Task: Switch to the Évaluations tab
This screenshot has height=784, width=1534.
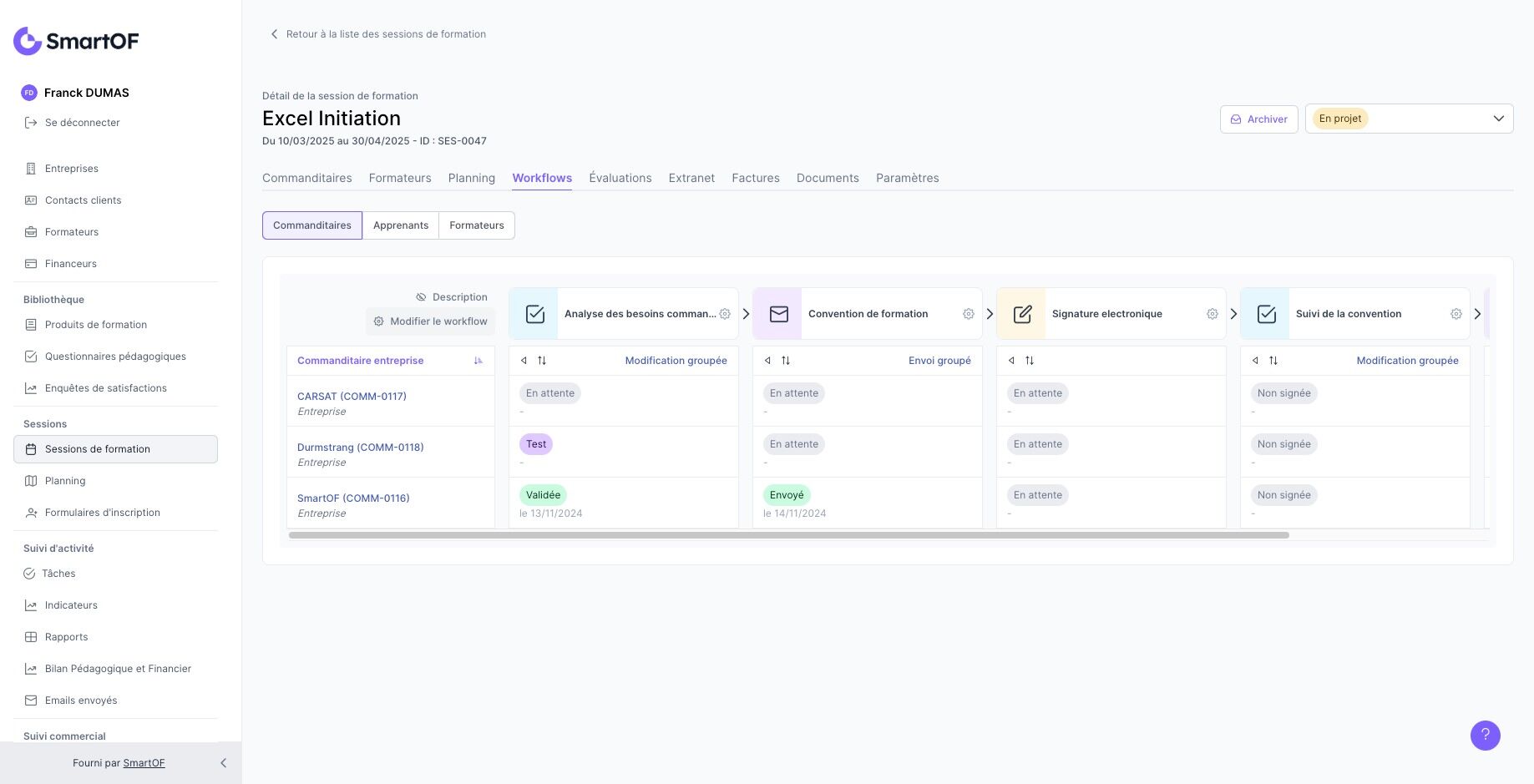Action: [620, 178]
